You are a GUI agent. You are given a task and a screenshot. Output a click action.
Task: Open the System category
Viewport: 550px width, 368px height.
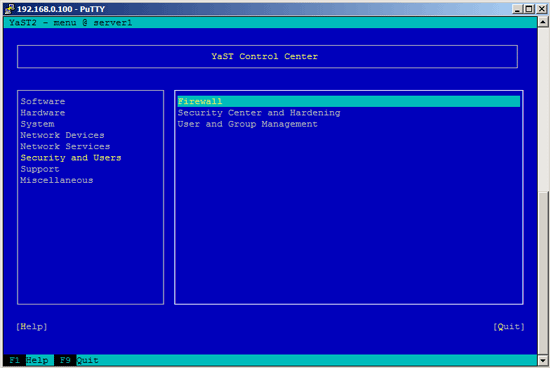pyautogui.click(x=38, y=124)
